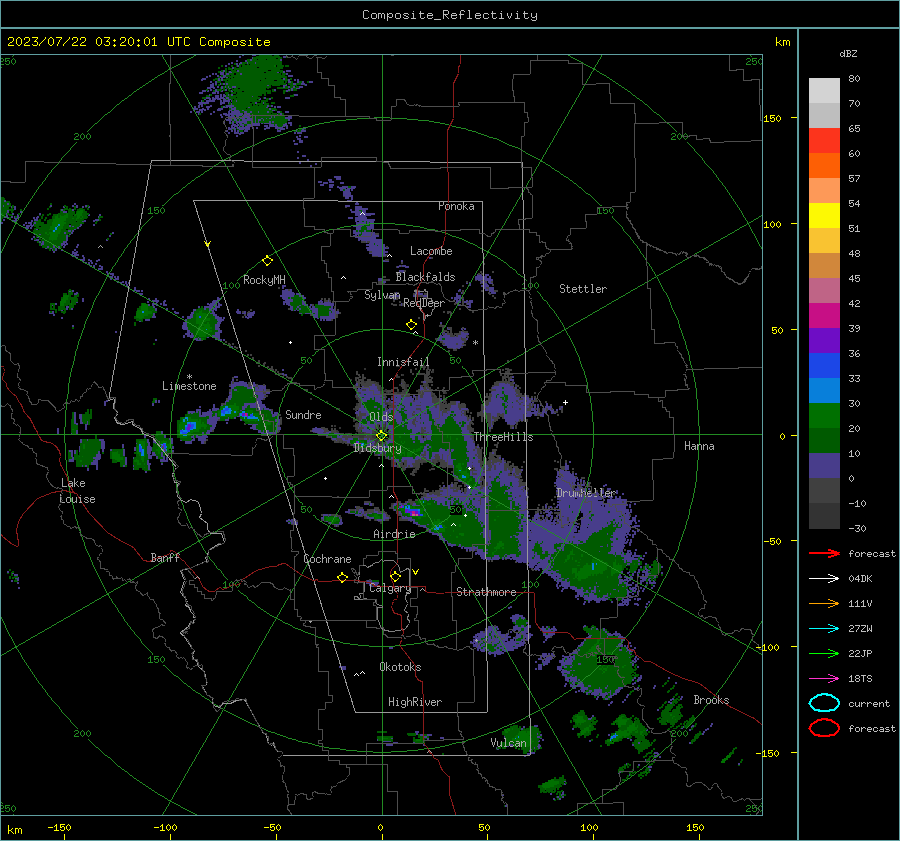Click the yellow diamond marker above Calgary
Viewport: 900px width, 841px height.
click(395, 576)
